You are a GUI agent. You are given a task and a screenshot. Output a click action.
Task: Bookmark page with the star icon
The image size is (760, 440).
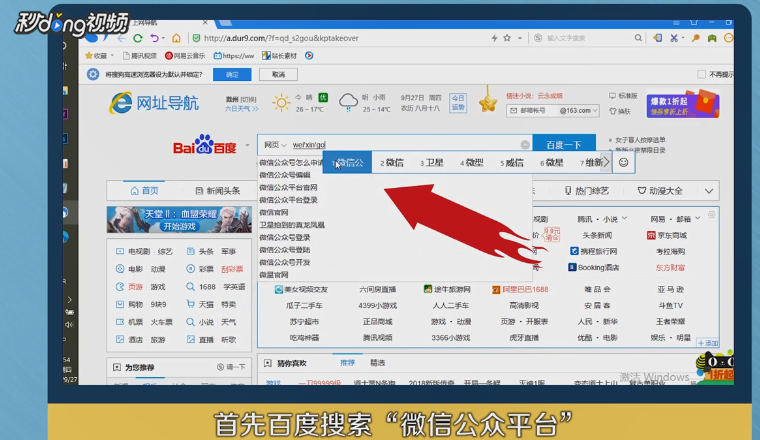tap(507, 38)
